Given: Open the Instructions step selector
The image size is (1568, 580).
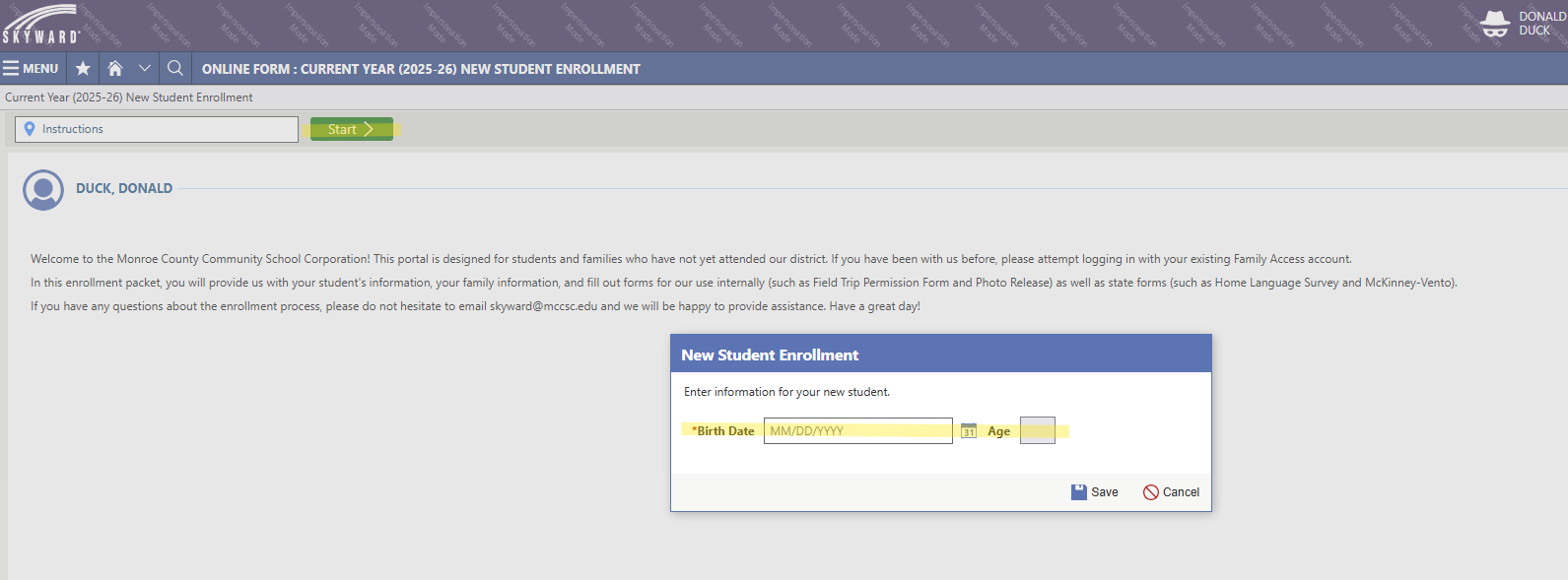Looking at the screenshot, I should coord(158,129).
